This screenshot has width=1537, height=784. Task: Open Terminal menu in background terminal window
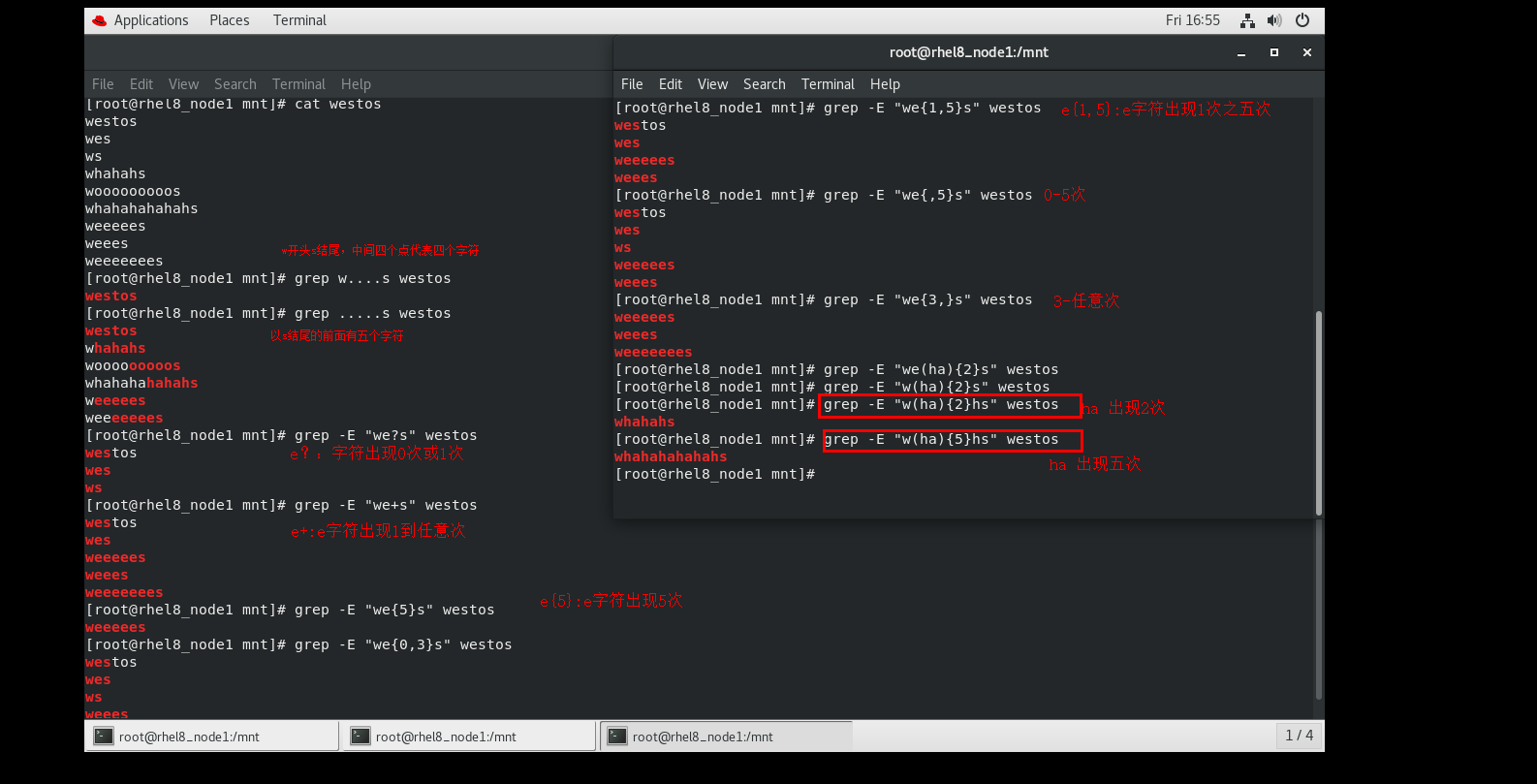[298, 84]
